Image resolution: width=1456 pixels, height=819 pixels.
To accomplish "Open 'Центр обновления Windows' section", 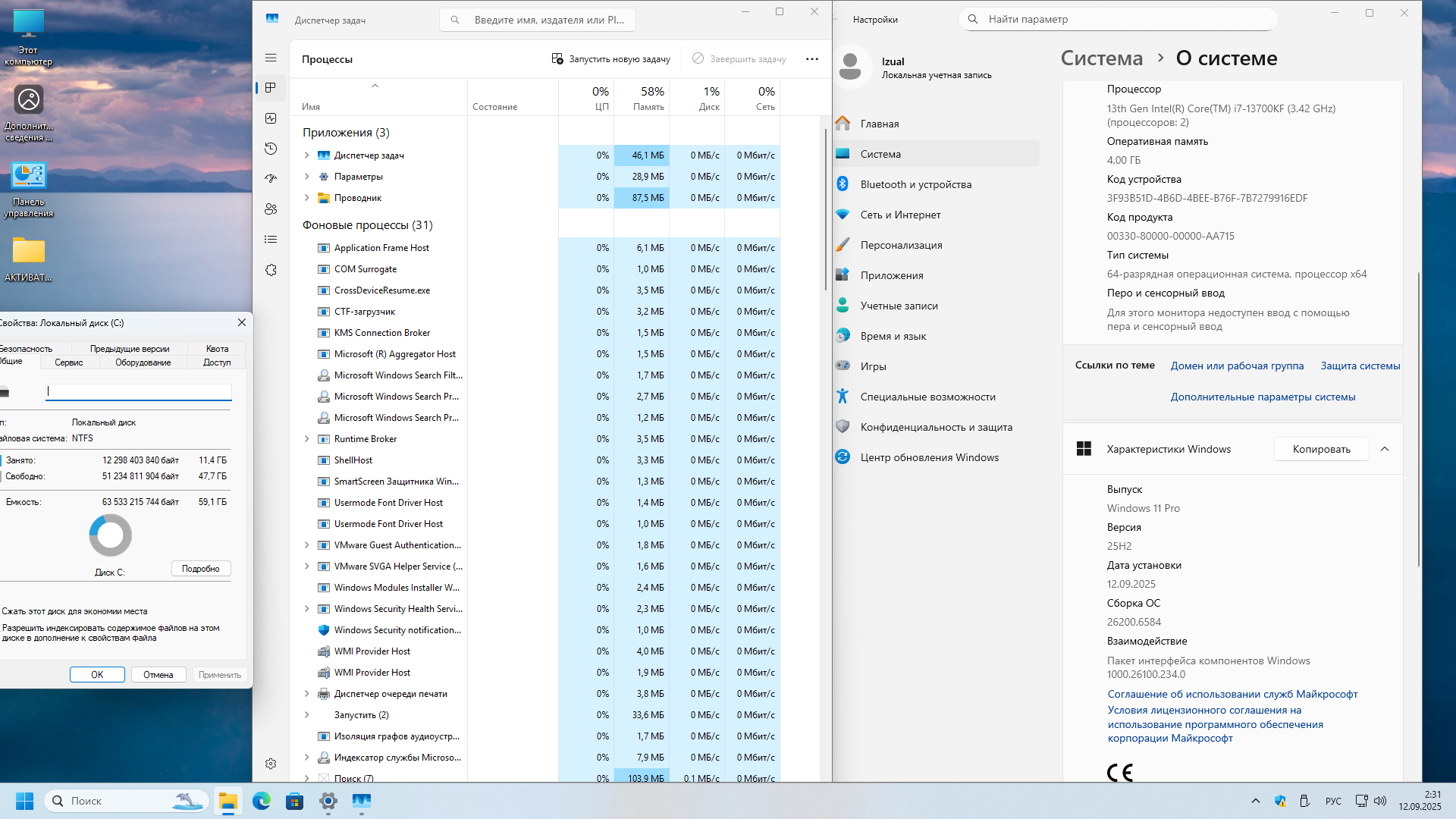I will point(937,457).
